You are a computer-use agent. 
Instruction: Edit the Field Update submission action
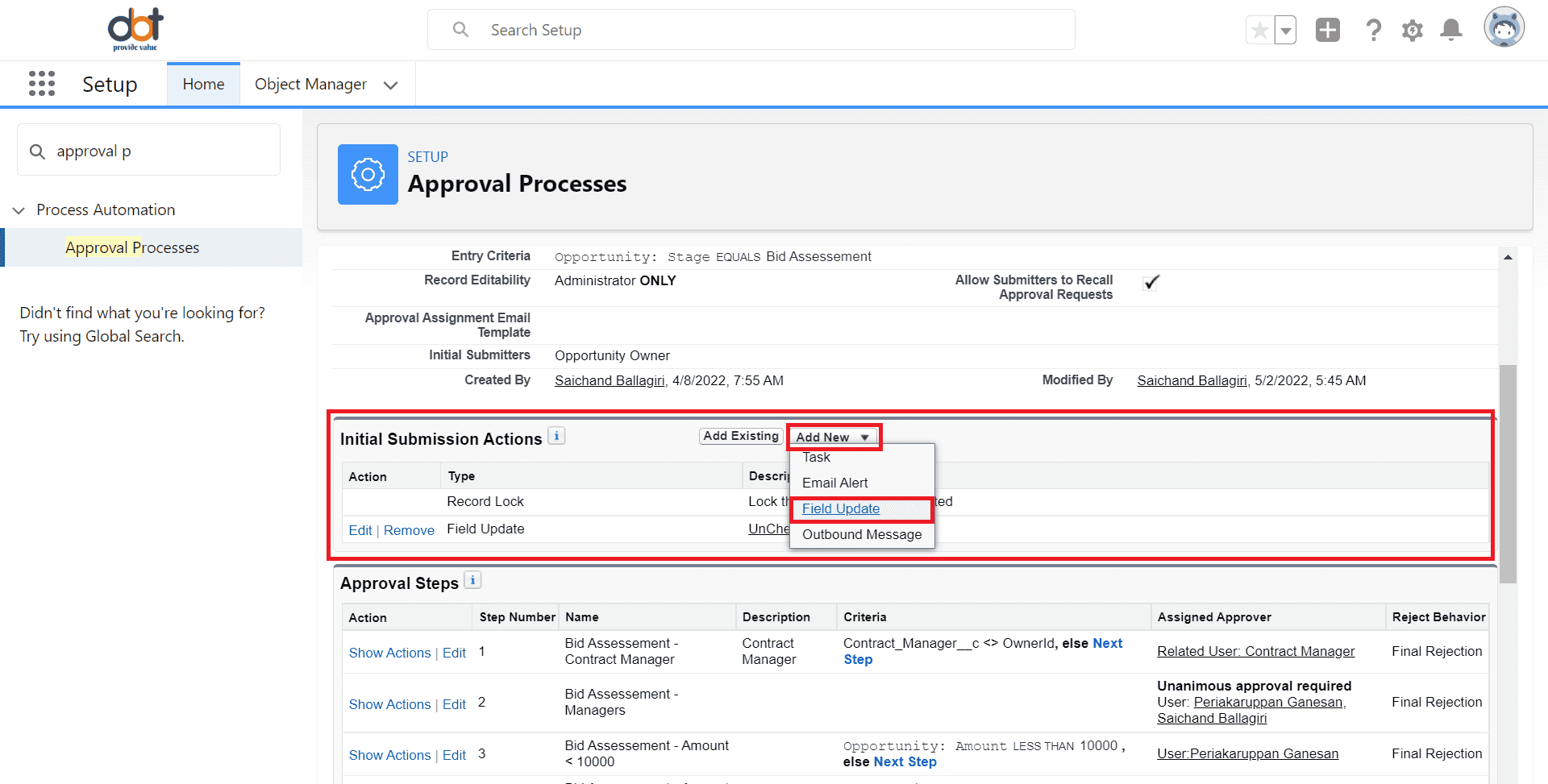click(x=360, y=530)
